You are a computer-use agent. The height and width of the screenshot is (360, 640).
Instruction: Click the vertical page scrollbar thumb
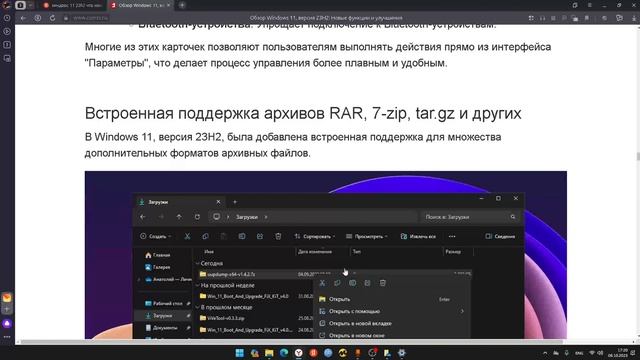(638, 156)
